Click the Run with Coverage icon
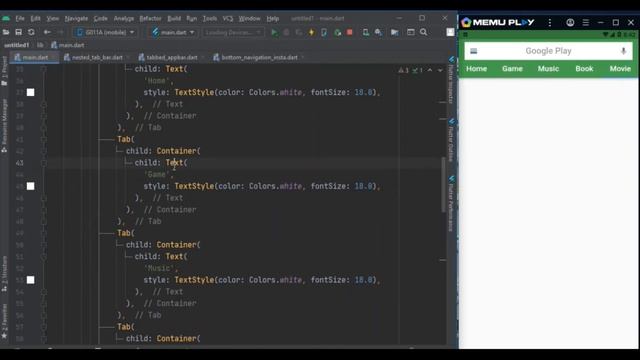This screenshot has width=640, height=360. (x=299, y=32)
